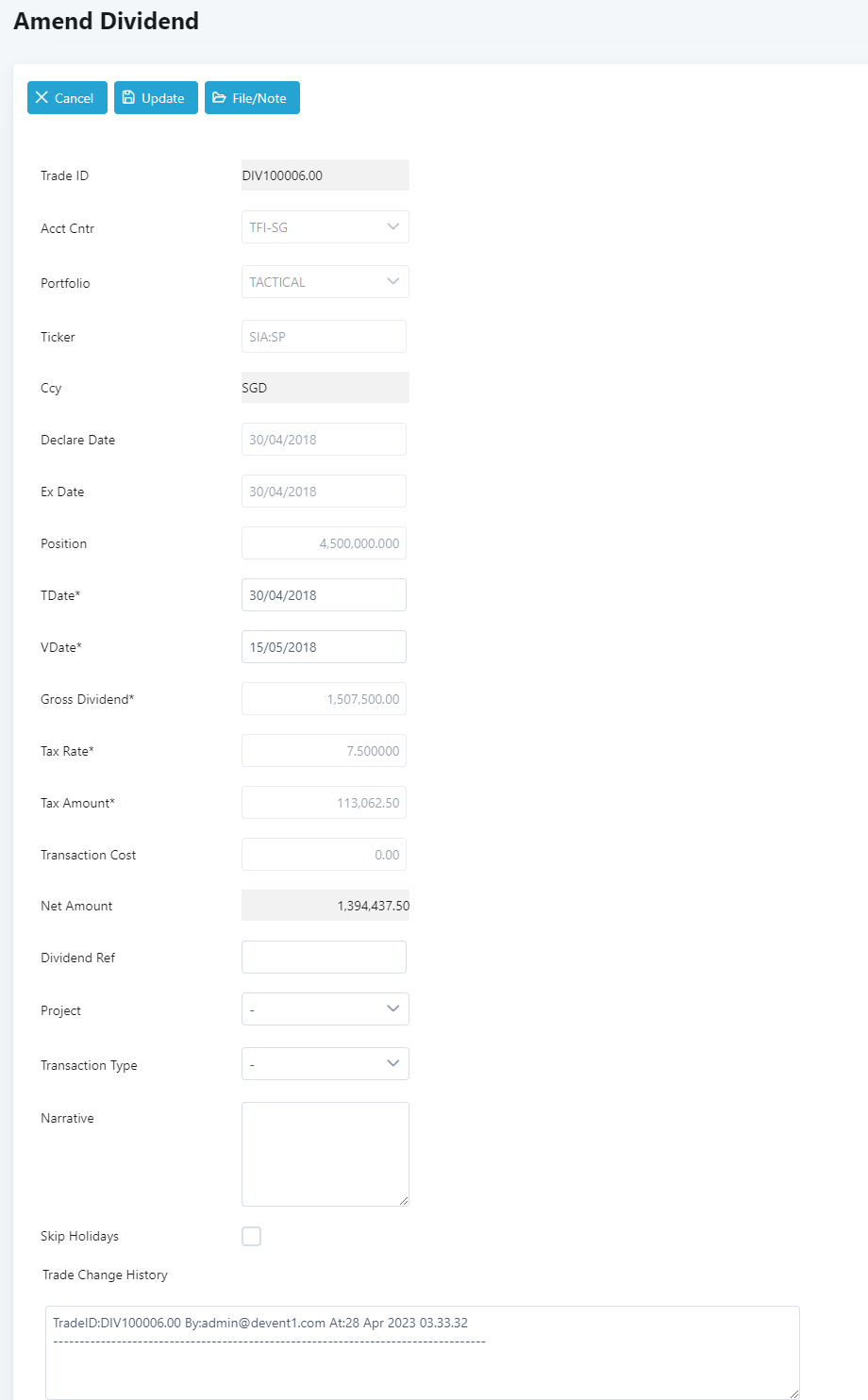868x1400 pixels.
Task: Select the Gross Dividend amount field
Action: [324, 699]
